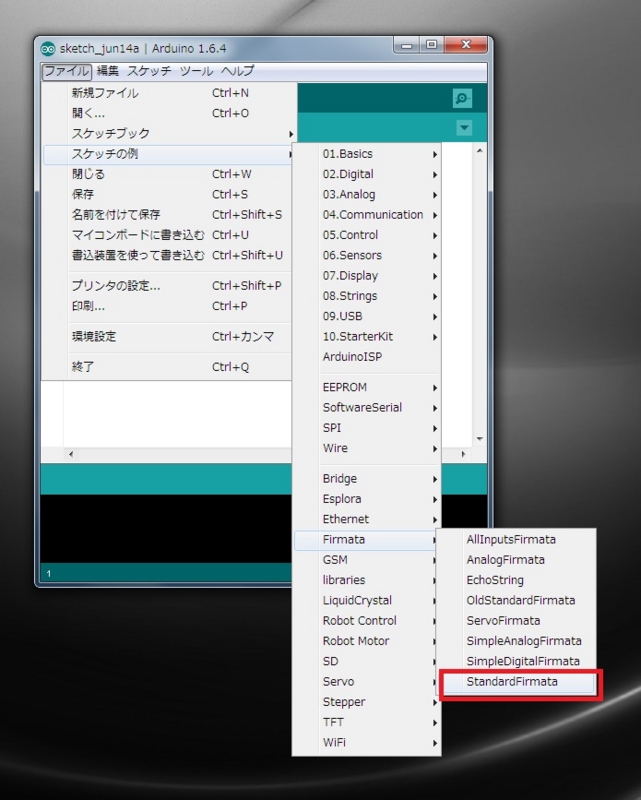Viewport: 641px width, 800px height.
Task: Open the ツール menu
Action: 196,71
